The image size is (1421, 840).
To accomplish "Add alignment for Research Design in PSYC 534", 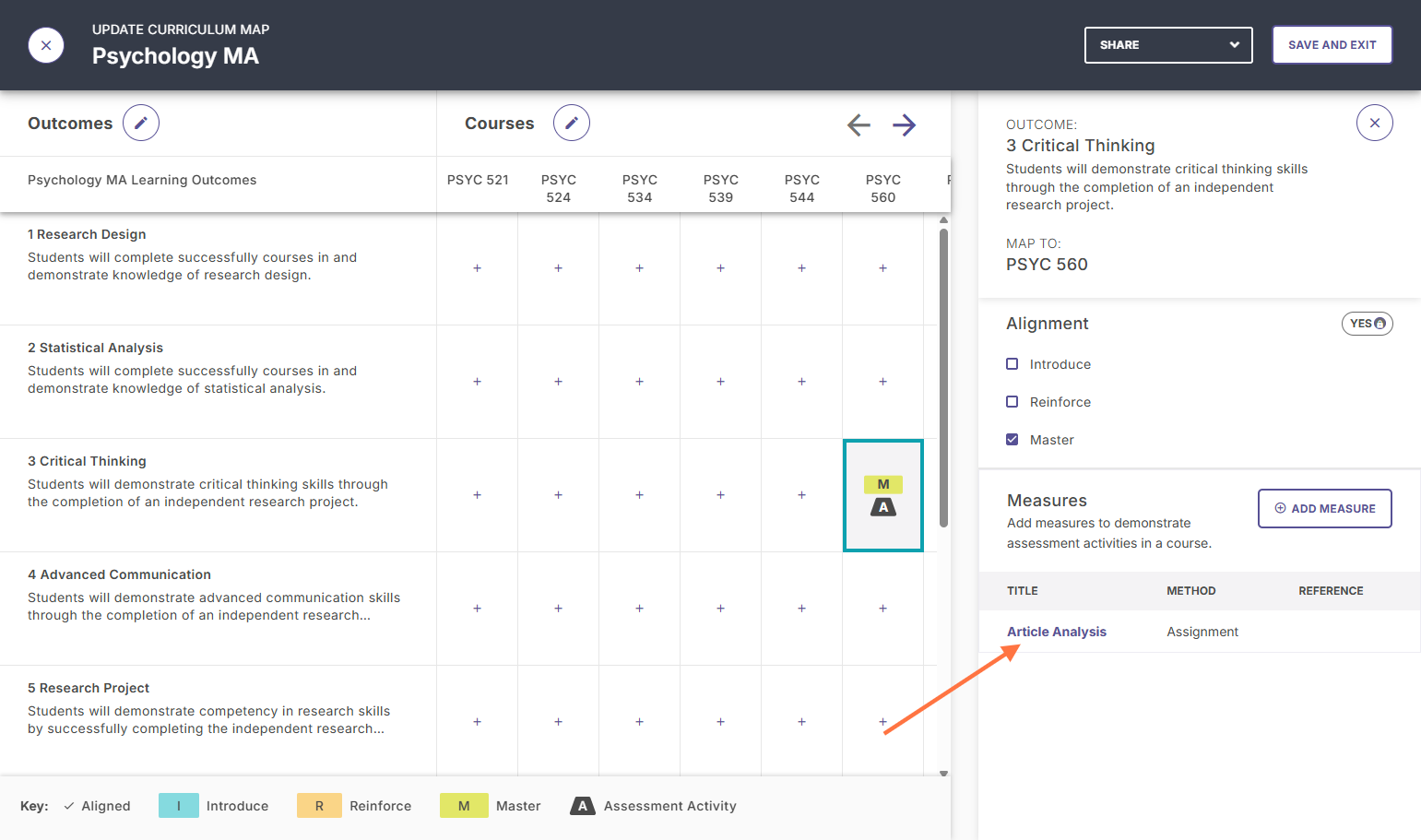I will pos(639,268).
